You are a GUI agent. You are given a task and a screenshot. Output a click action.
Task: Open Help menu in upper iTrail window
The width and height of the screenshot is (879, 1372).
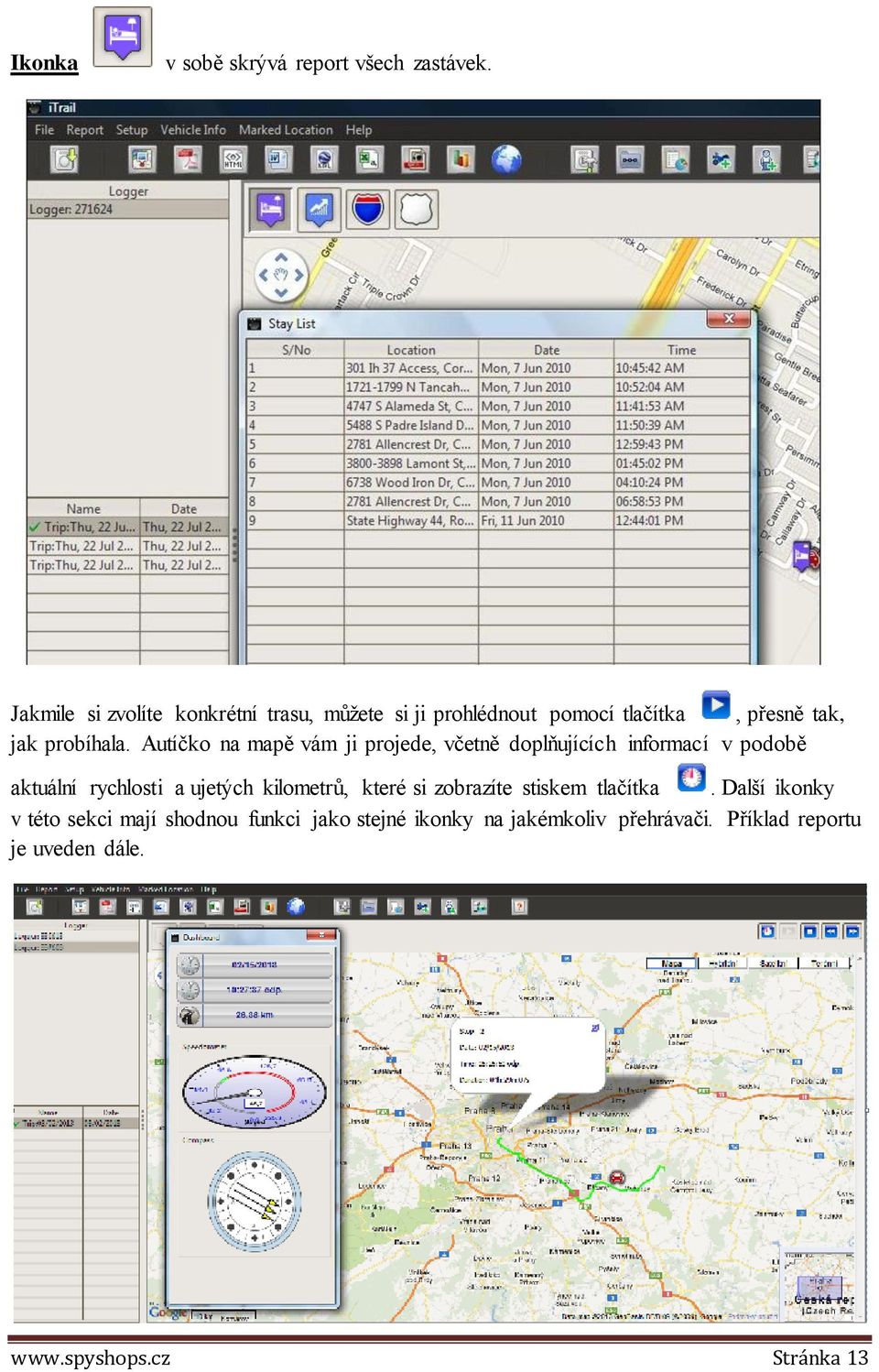coord(358,130)
